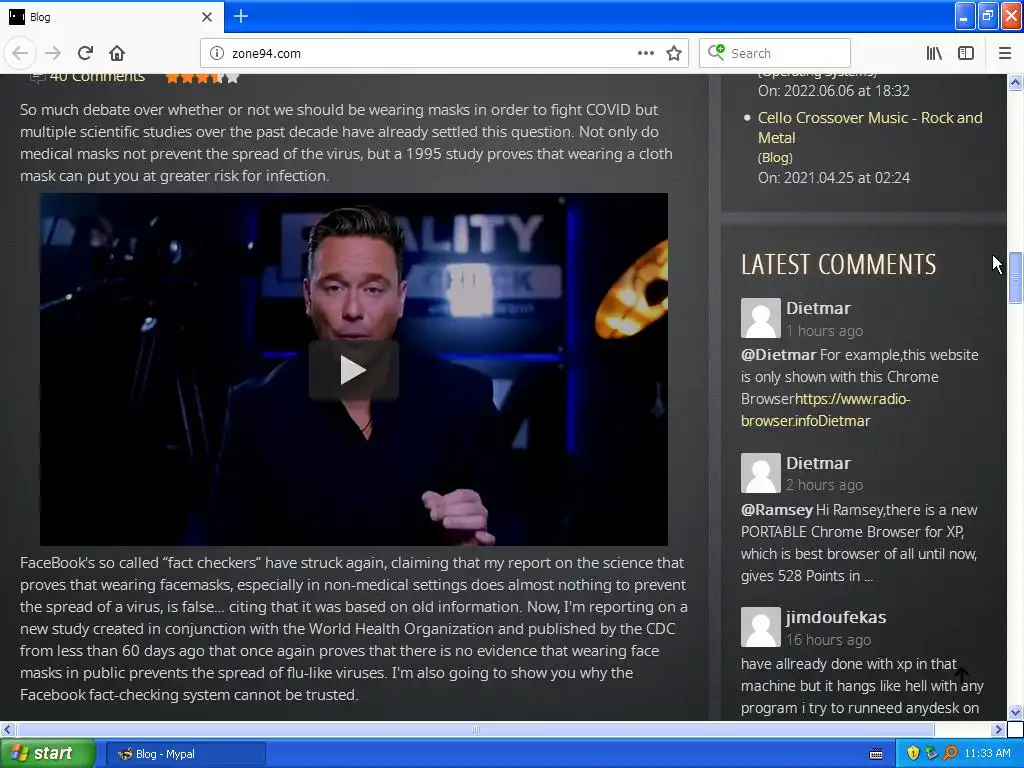This screenshot has width=1024, height=768.
Task: Click the '1 hours ago' timestamp
Action: point(824,331)
